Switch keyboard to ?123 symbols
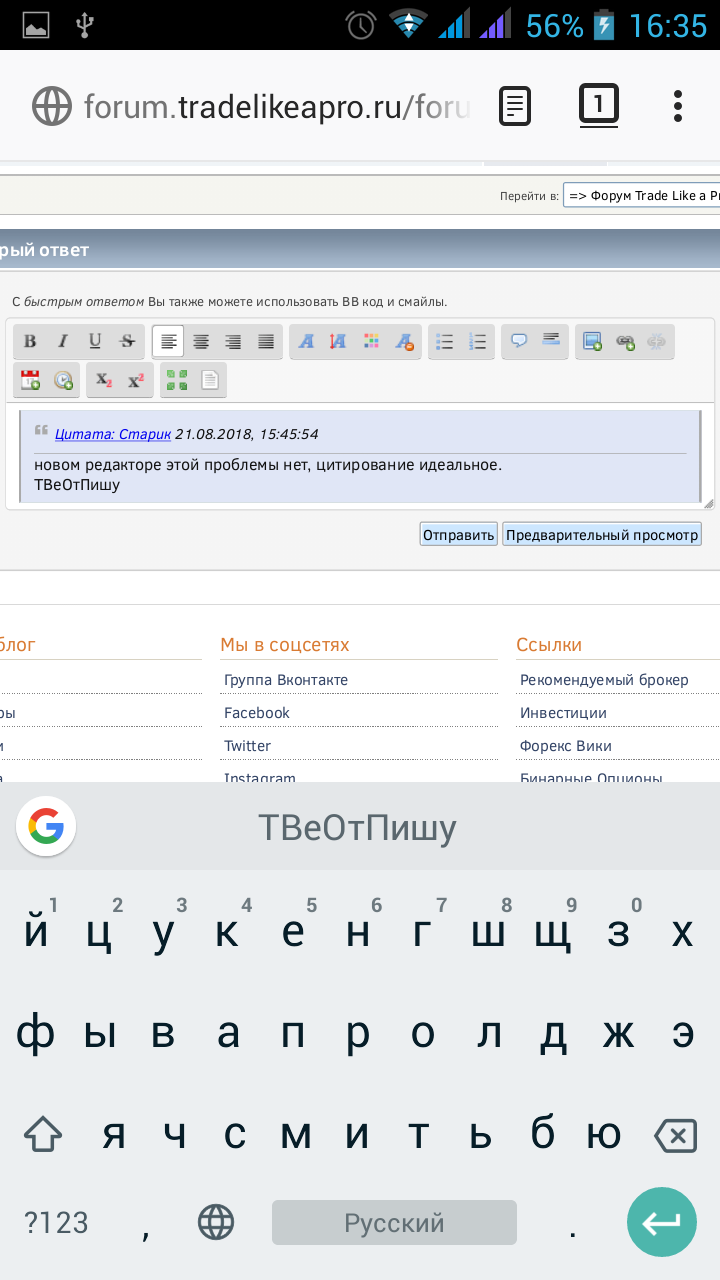The width and height of the screenshot is (720, 1280). pos(56,1222)
